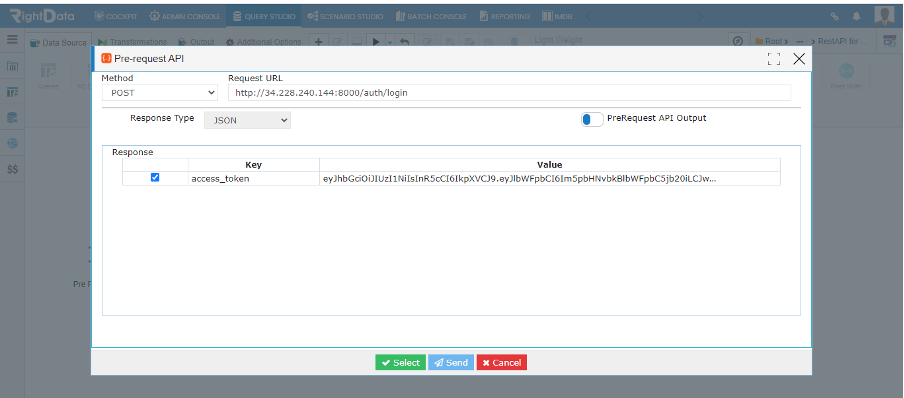Screen dimensions: 904x398
Task: Click the Request URL input field
Action: click(x=509, y=92)
